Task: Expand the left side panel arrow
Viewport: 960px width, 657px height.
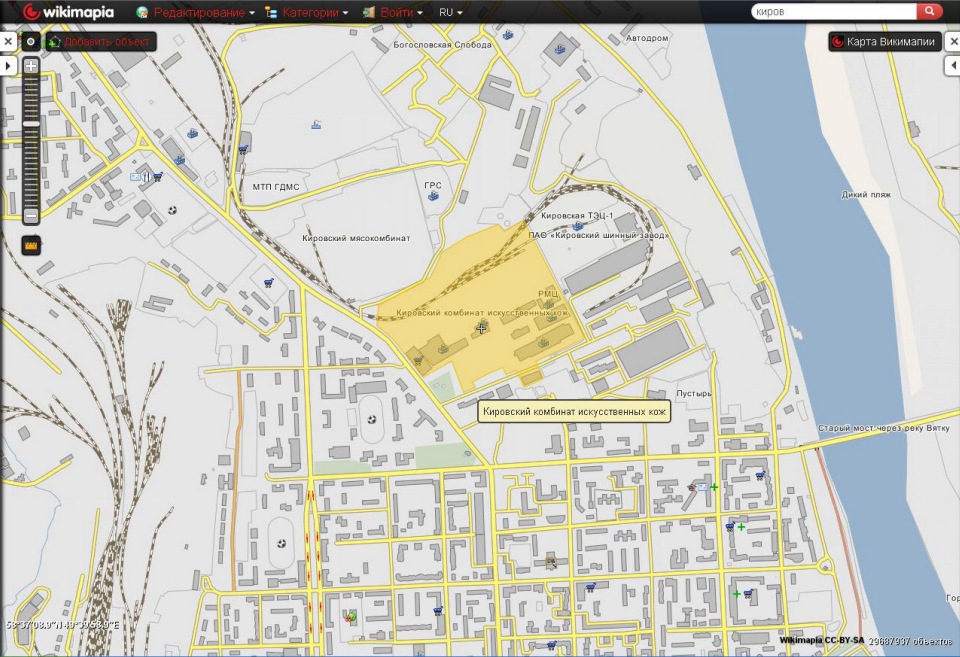Action: [x=7, y=65]
